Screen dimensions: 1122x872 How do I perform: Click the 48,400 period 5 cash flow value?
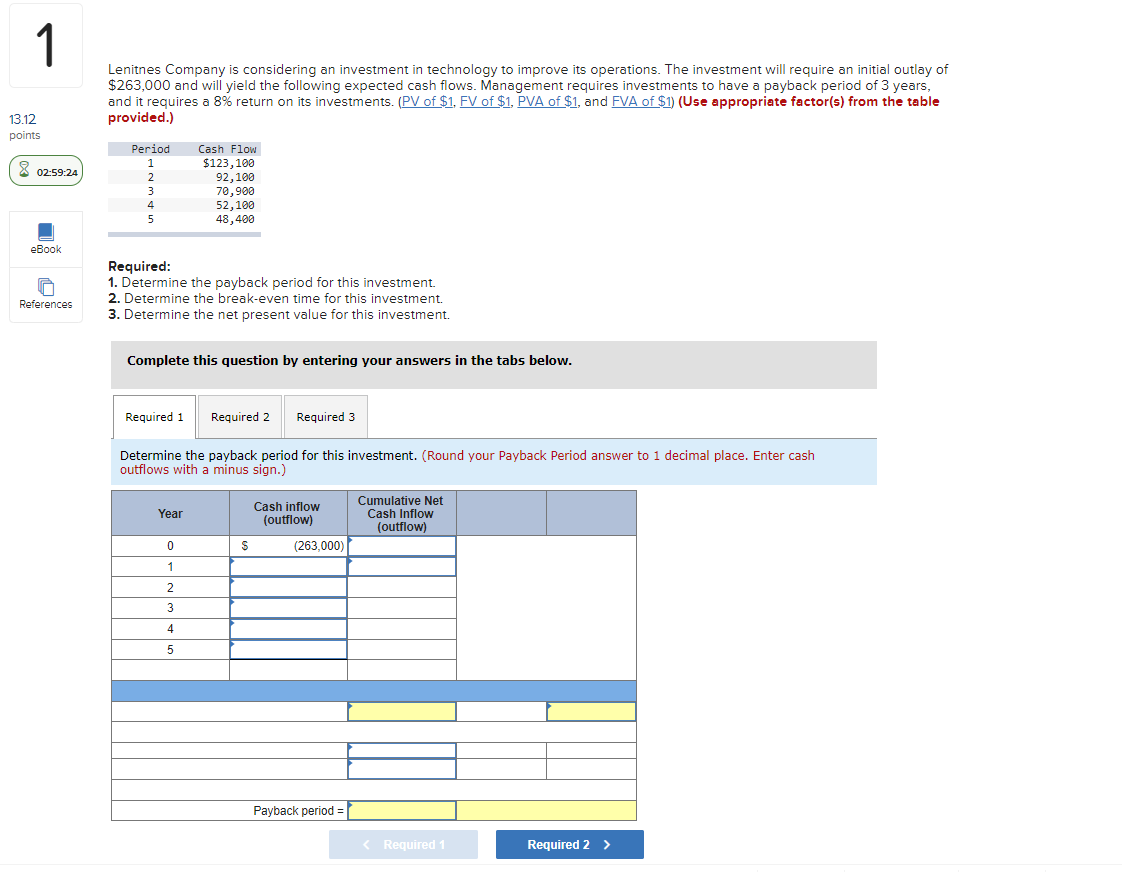(235, 219)
